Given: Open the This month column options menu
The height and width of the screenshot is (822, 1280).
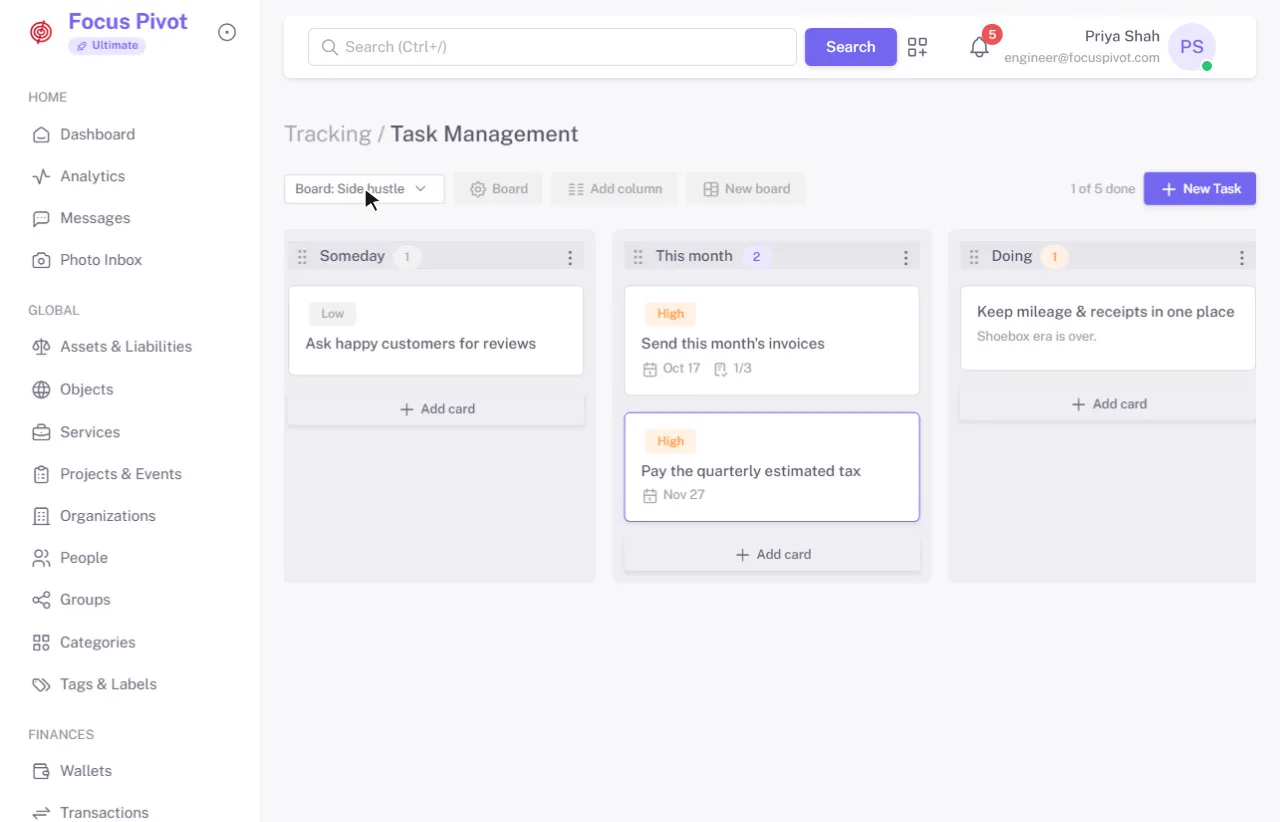Looking at the screenshot, I should click(x=906, y=258).
